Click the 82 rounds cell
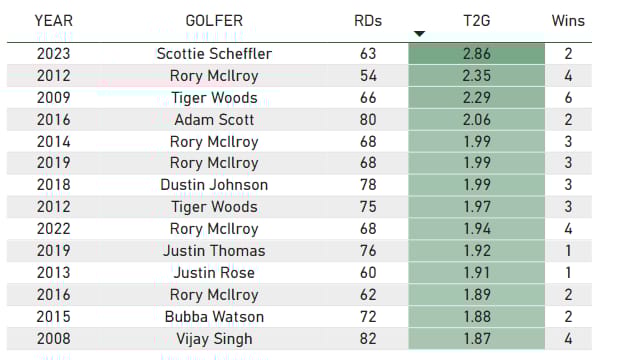617x360 pixels. pos(368,339)
